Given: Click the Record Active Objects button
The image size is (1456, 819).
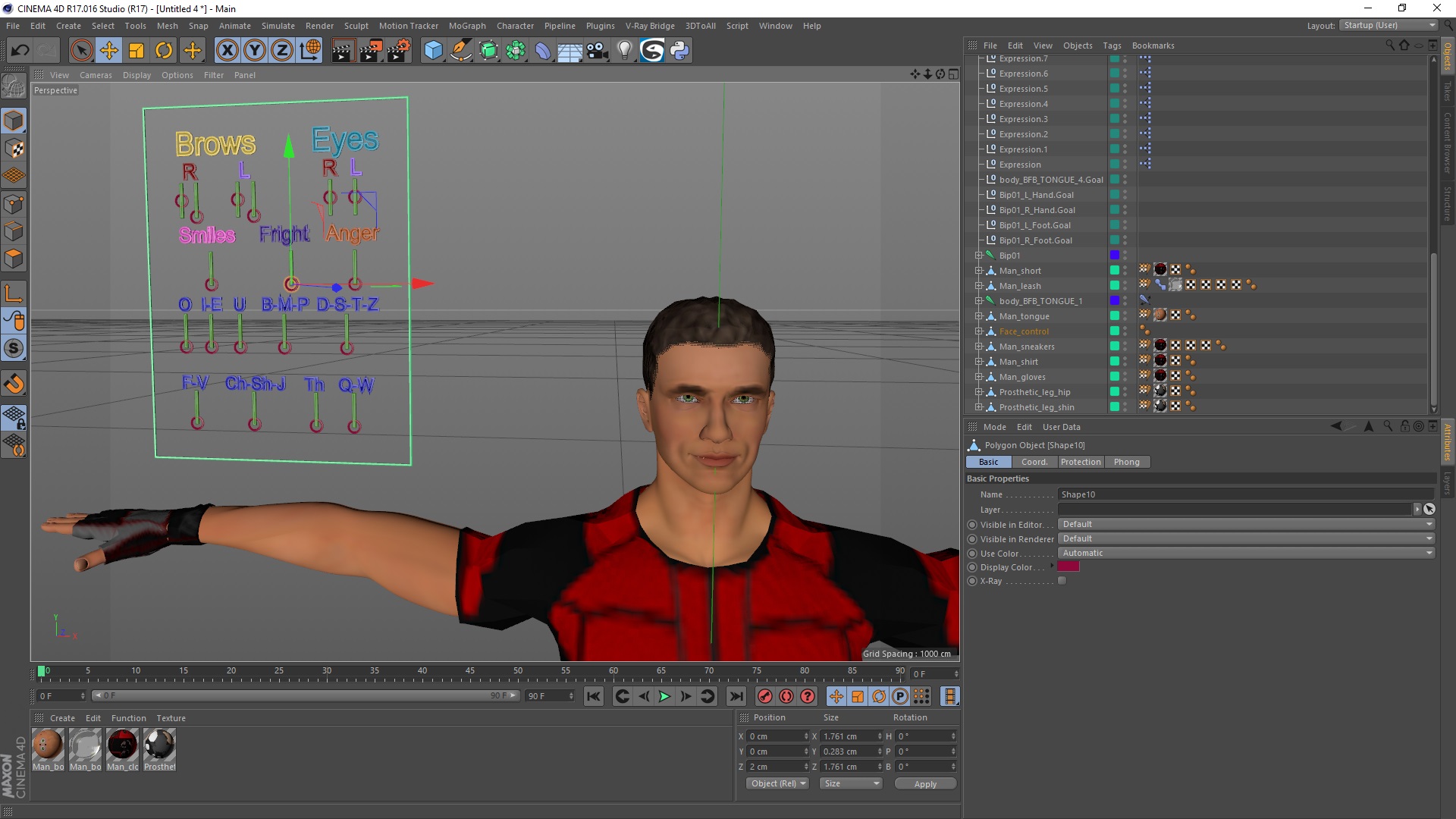Looking at the screenshot, I should [764, 696].
